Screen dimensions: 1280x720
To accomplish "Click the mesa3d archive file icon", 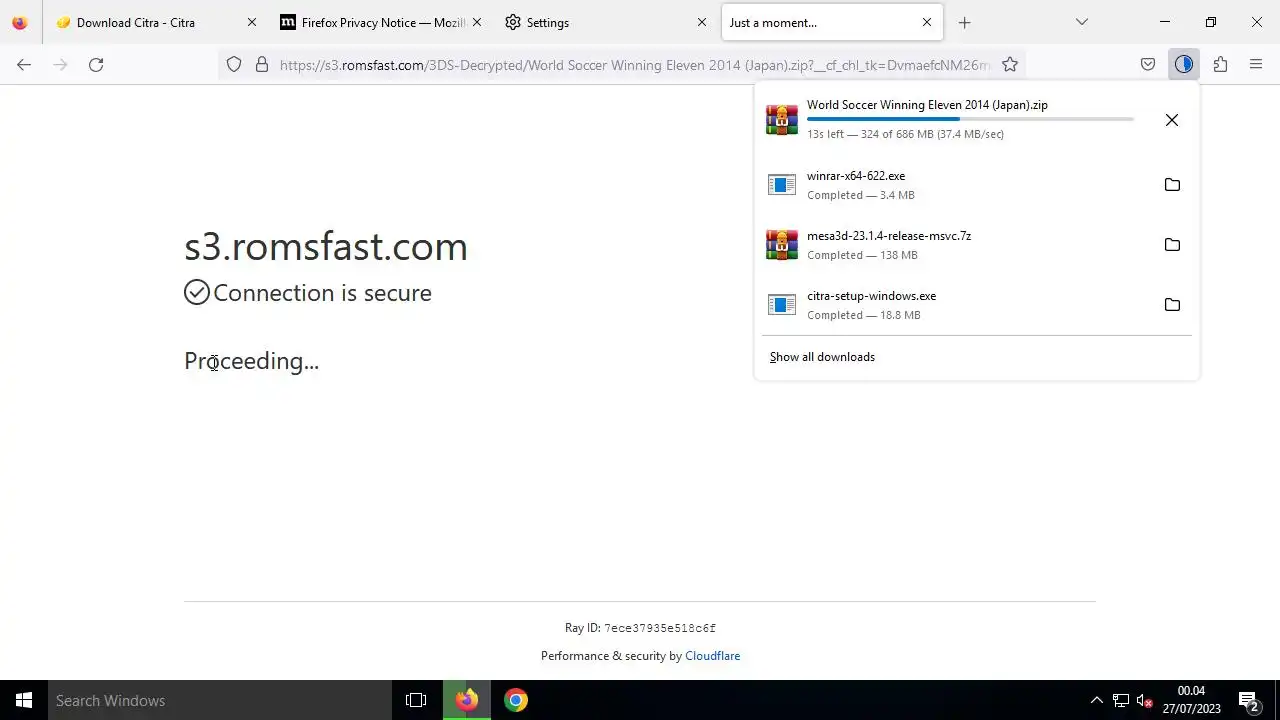I will [x=782, y=245].
